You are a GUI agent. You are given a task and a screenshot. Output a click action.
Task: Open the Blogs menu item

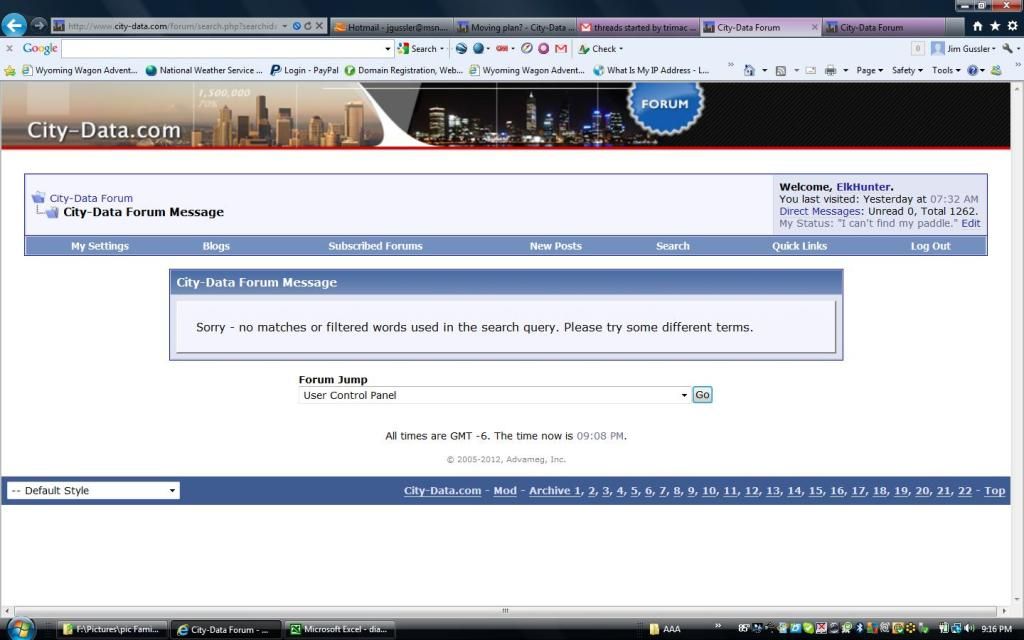click(x=216, y=246)
